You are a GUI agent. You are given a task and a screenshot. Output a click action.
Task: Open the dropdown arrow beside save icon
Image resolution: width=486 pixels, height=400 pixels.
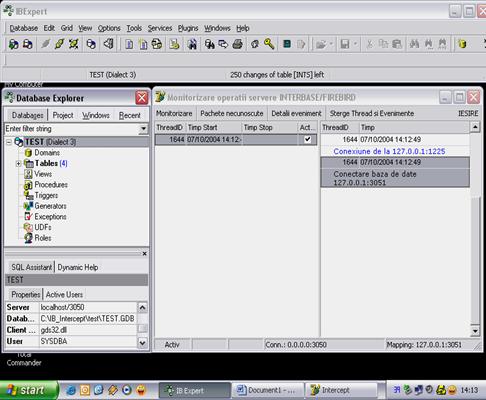(x=355, y=44)
